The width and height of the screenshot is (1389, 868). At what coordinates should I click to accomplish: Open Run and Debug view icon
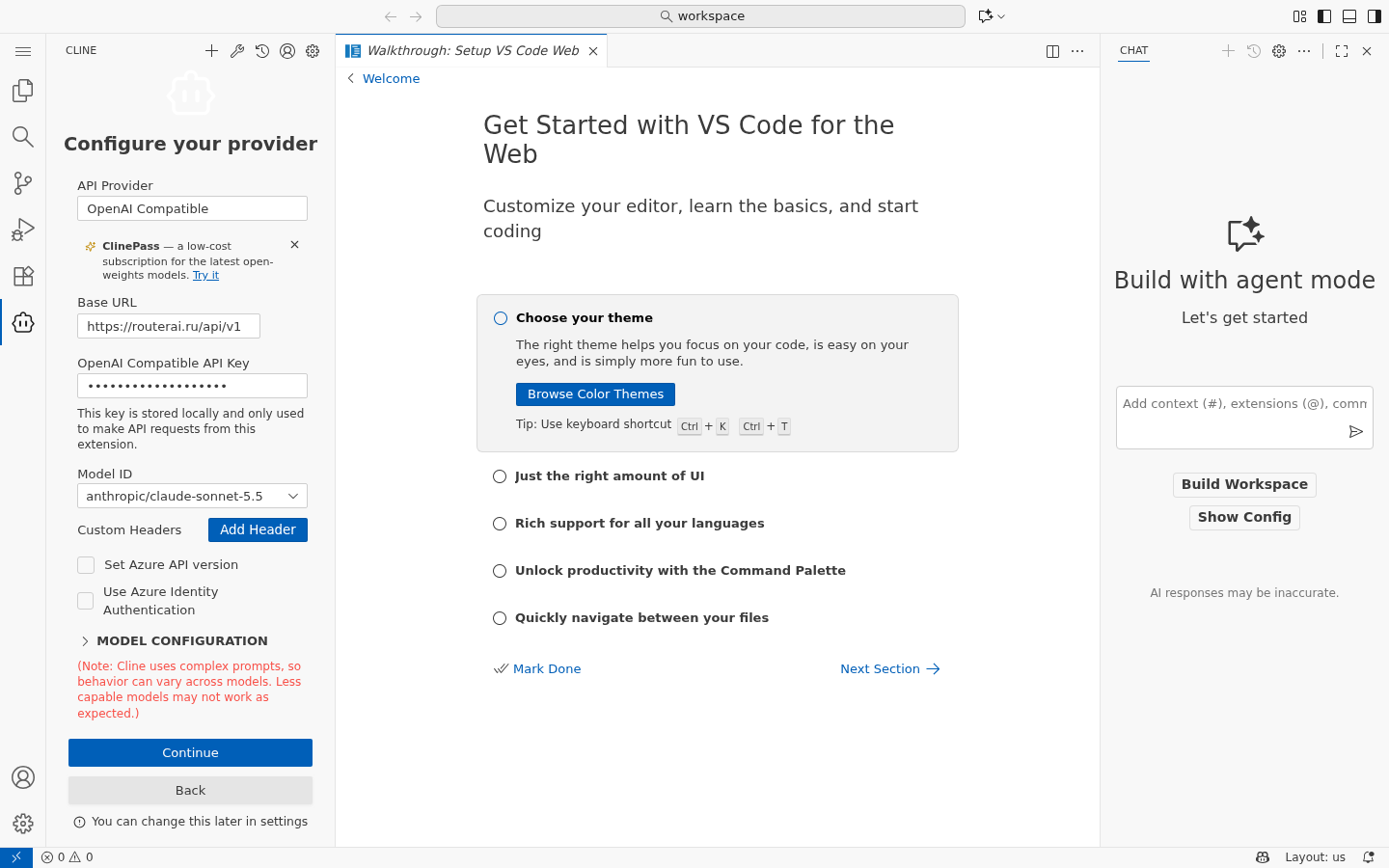[x=23, y=230]
